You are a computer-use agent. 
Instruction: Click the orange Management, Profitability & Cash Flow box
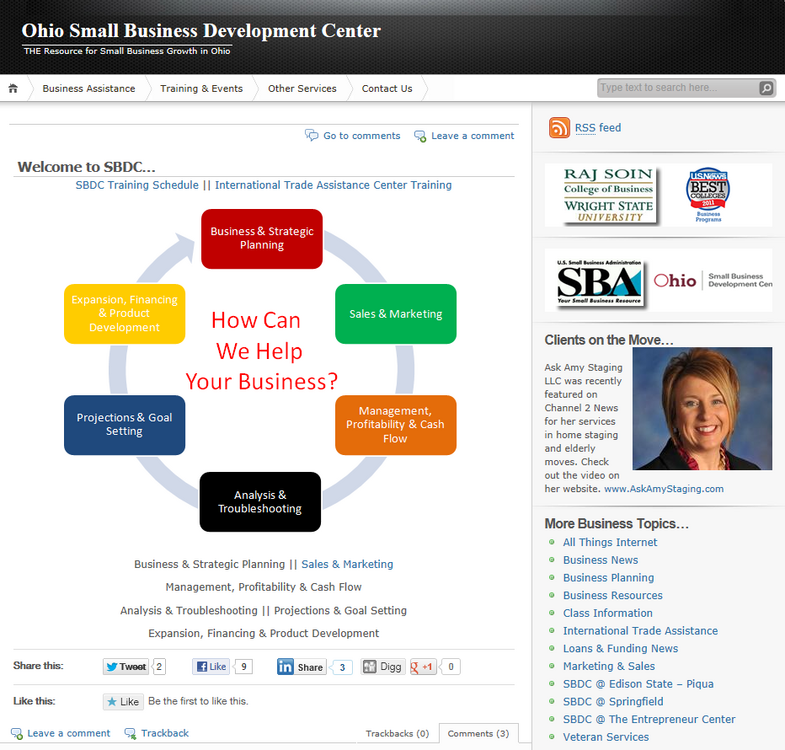point(396,425)
